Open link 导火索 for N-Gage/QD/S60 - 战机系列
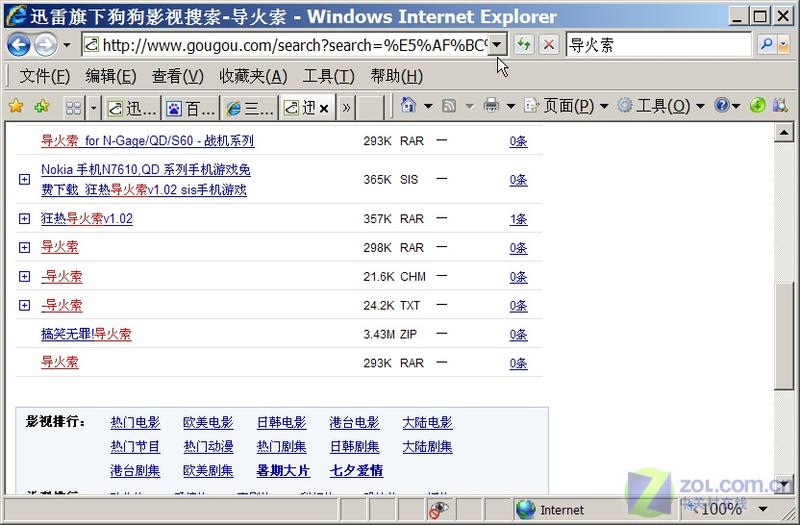This screenshot has width=800, height=525. (x=147, y=141)
